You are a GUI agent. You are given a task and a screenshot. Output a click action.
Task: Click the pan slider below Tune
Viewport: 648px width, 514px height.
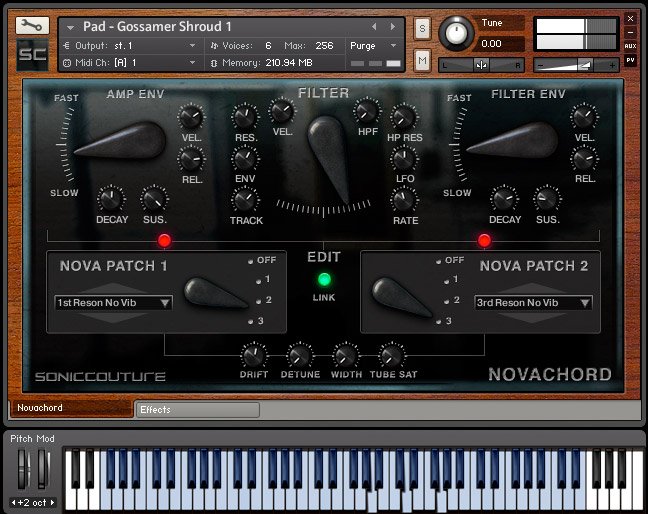point(482,64)
